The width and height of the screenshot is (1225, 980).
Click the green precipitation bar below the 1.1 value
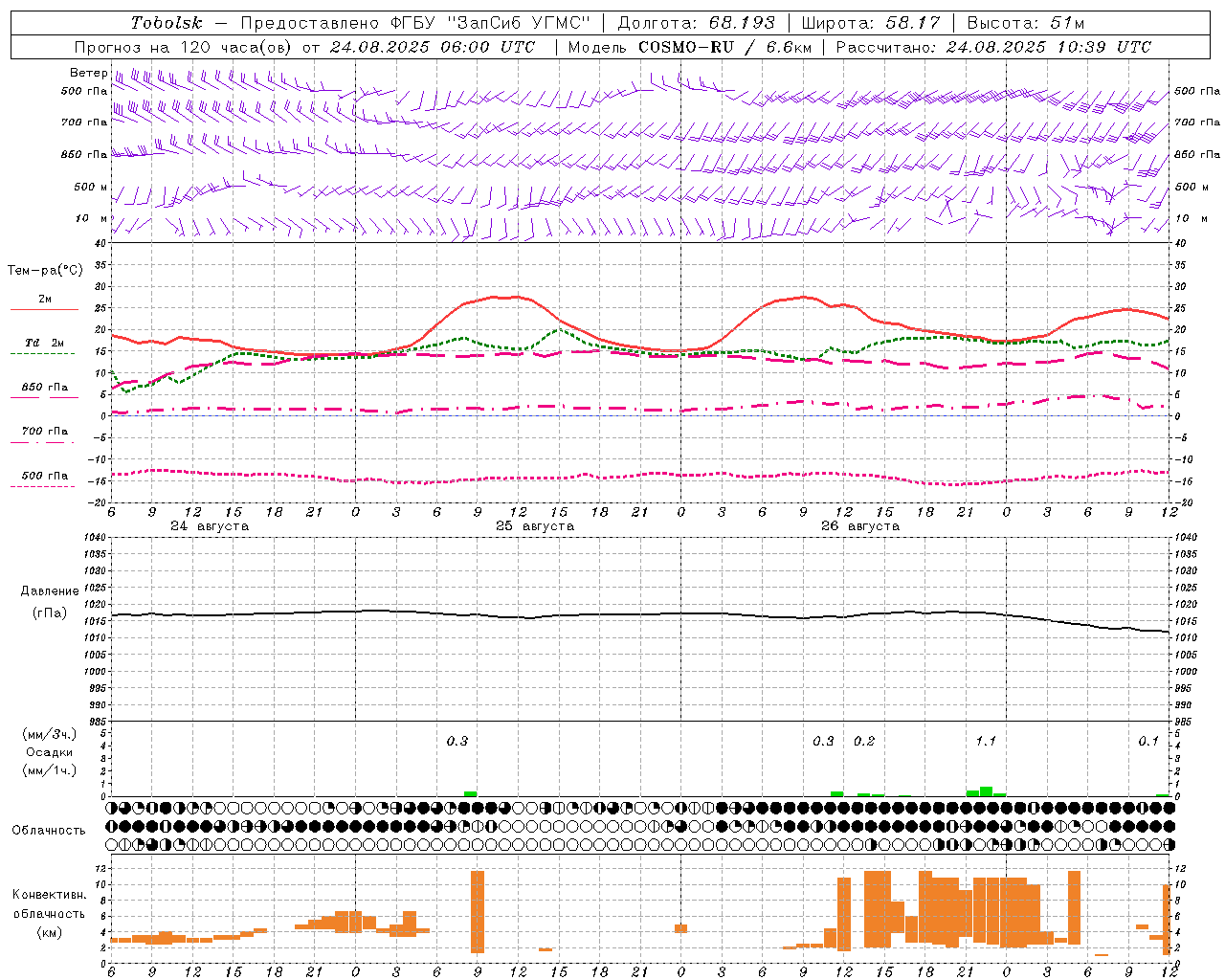tap(986, 791)
